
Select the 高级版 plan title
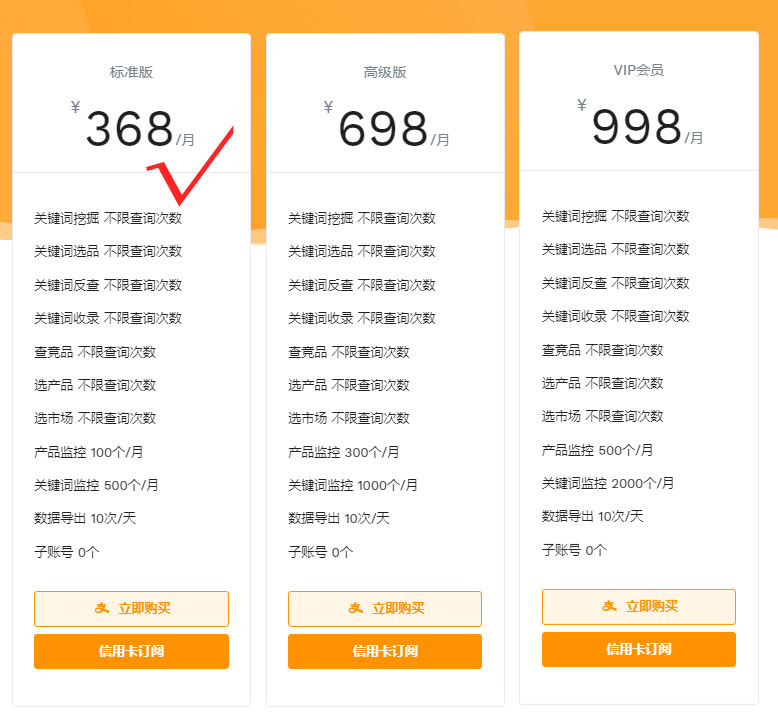(385, 72)
